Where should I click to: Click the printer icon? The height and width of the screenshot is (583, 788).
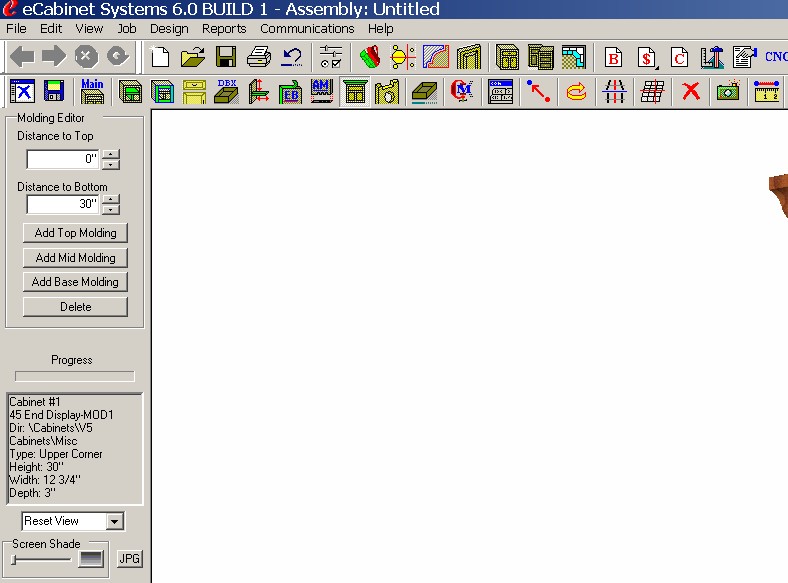coord(259,57)
